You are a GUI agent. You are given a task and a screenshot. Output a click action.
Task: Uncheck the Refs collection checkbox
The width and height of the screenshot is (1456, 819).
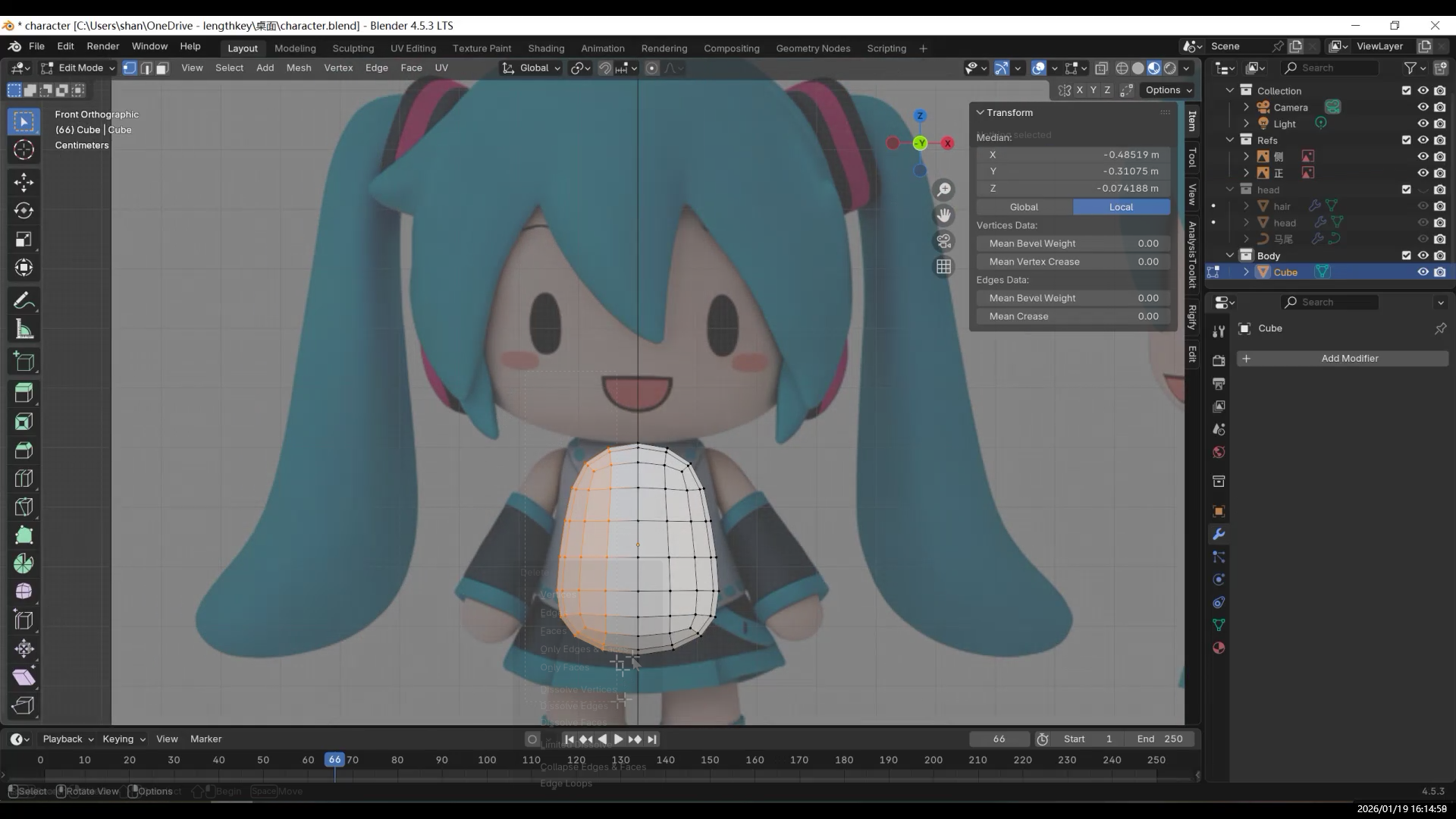click(x=1406, y=140)
